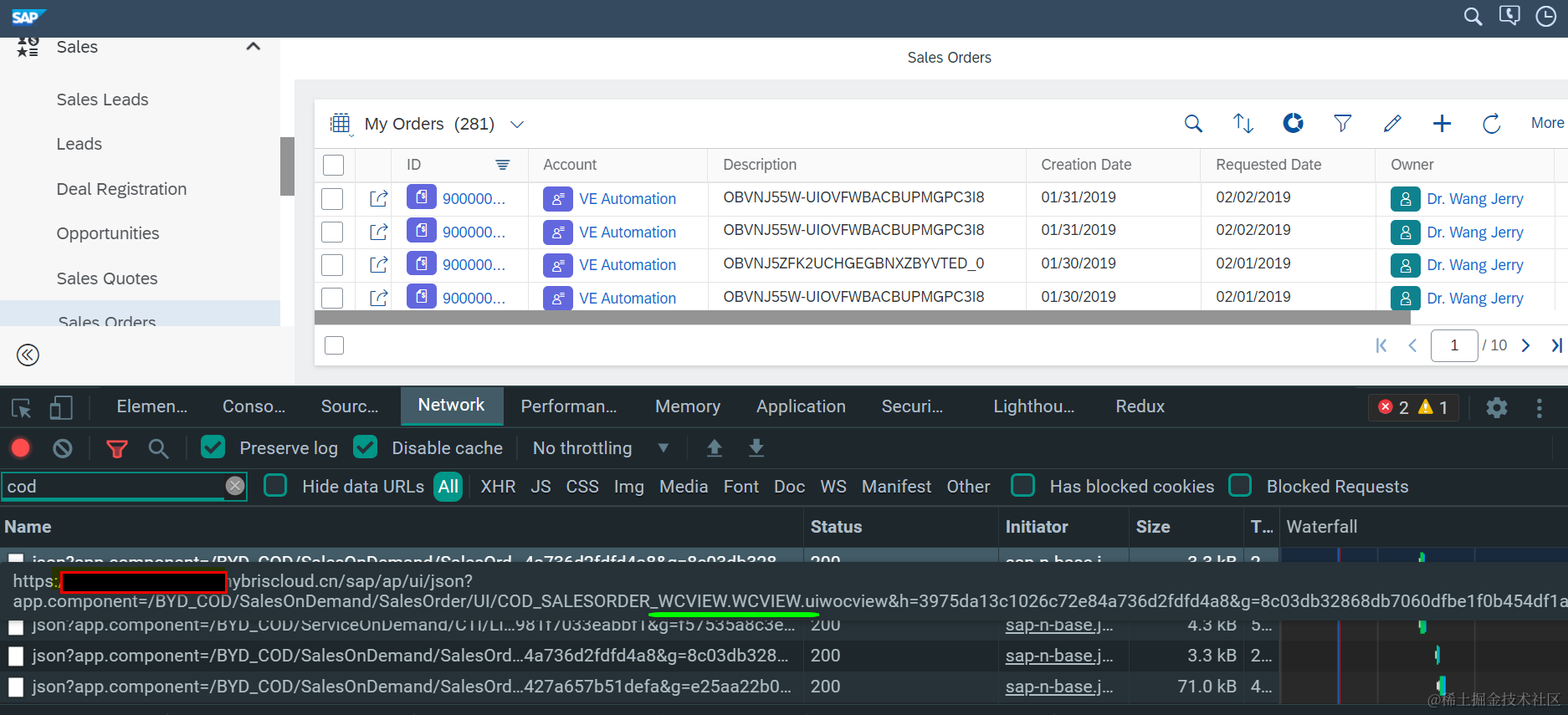This screenshot has height=715, width=1568.
Task: Open the chart view icon
Action: coord(1294,124)
